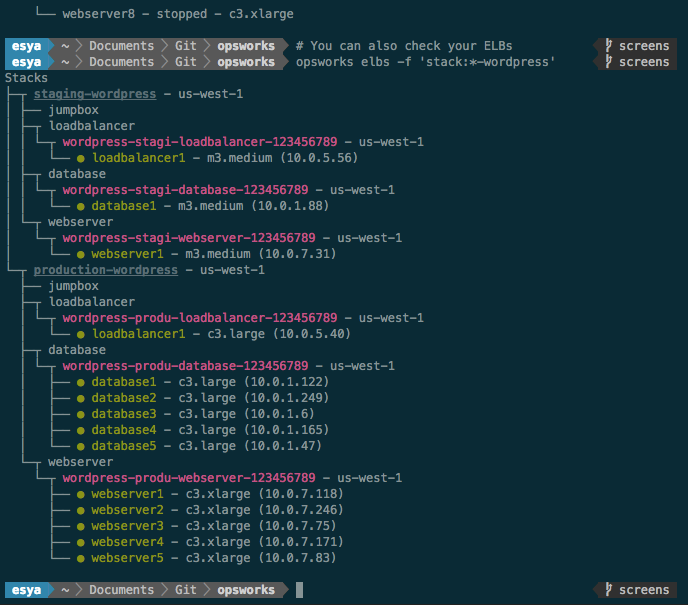Click loadbalancer layer under production-wordpress
Viewport: 688px width, 605px height.
pos(92,302)
